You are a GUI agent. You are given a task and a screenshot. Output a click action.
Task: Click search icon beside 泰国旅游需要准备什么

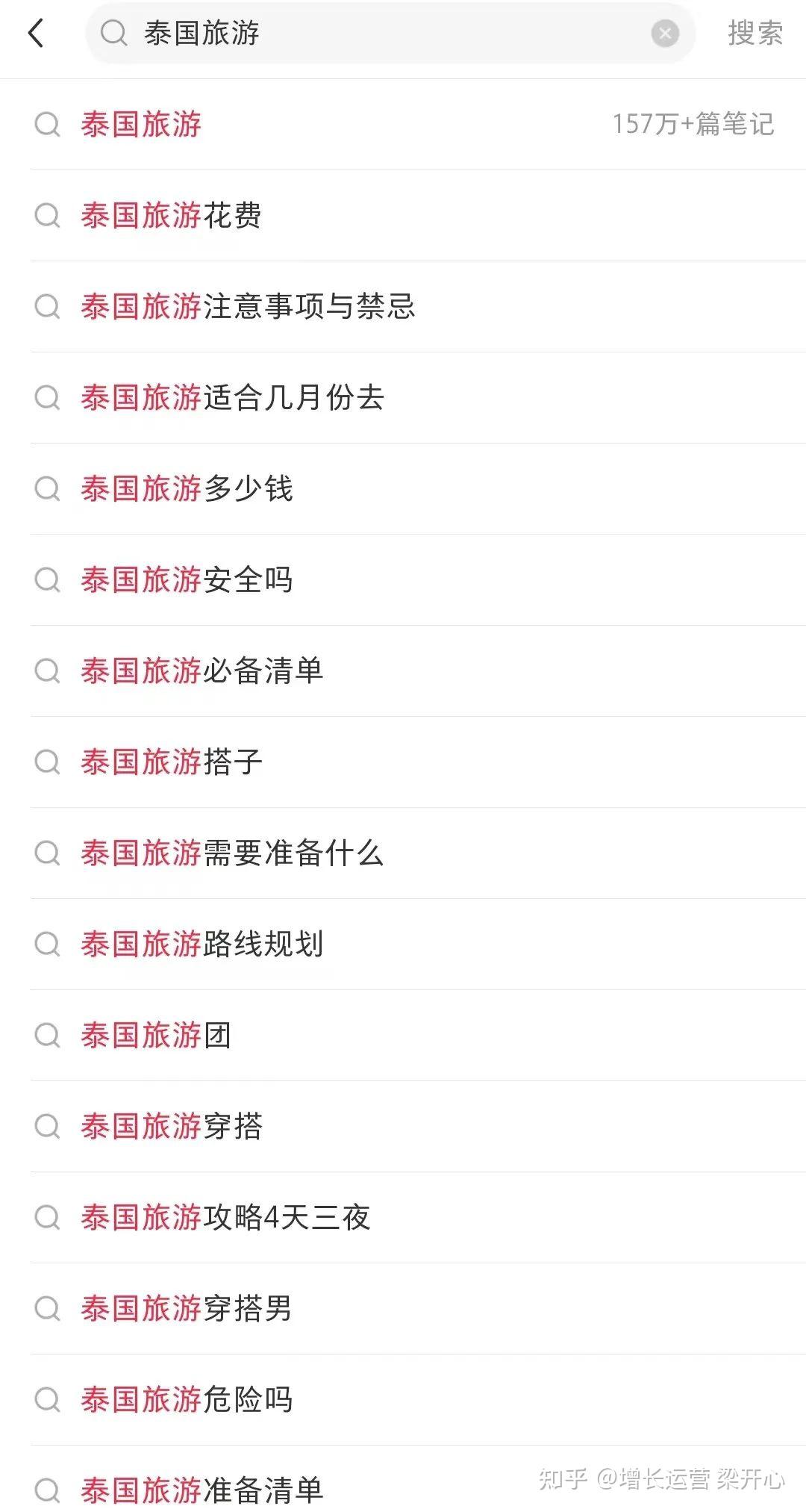pos(48,853)
